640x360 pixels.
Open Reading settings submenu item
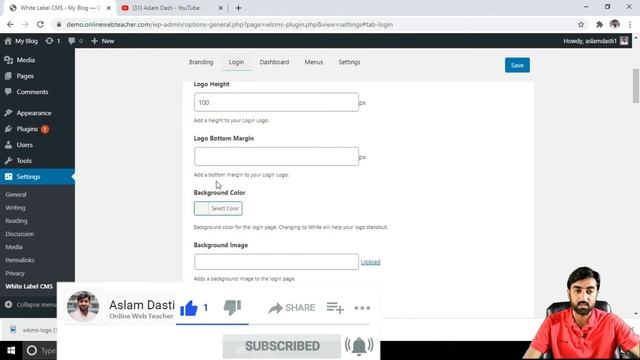pyautogui.click(x=16, y=221)
